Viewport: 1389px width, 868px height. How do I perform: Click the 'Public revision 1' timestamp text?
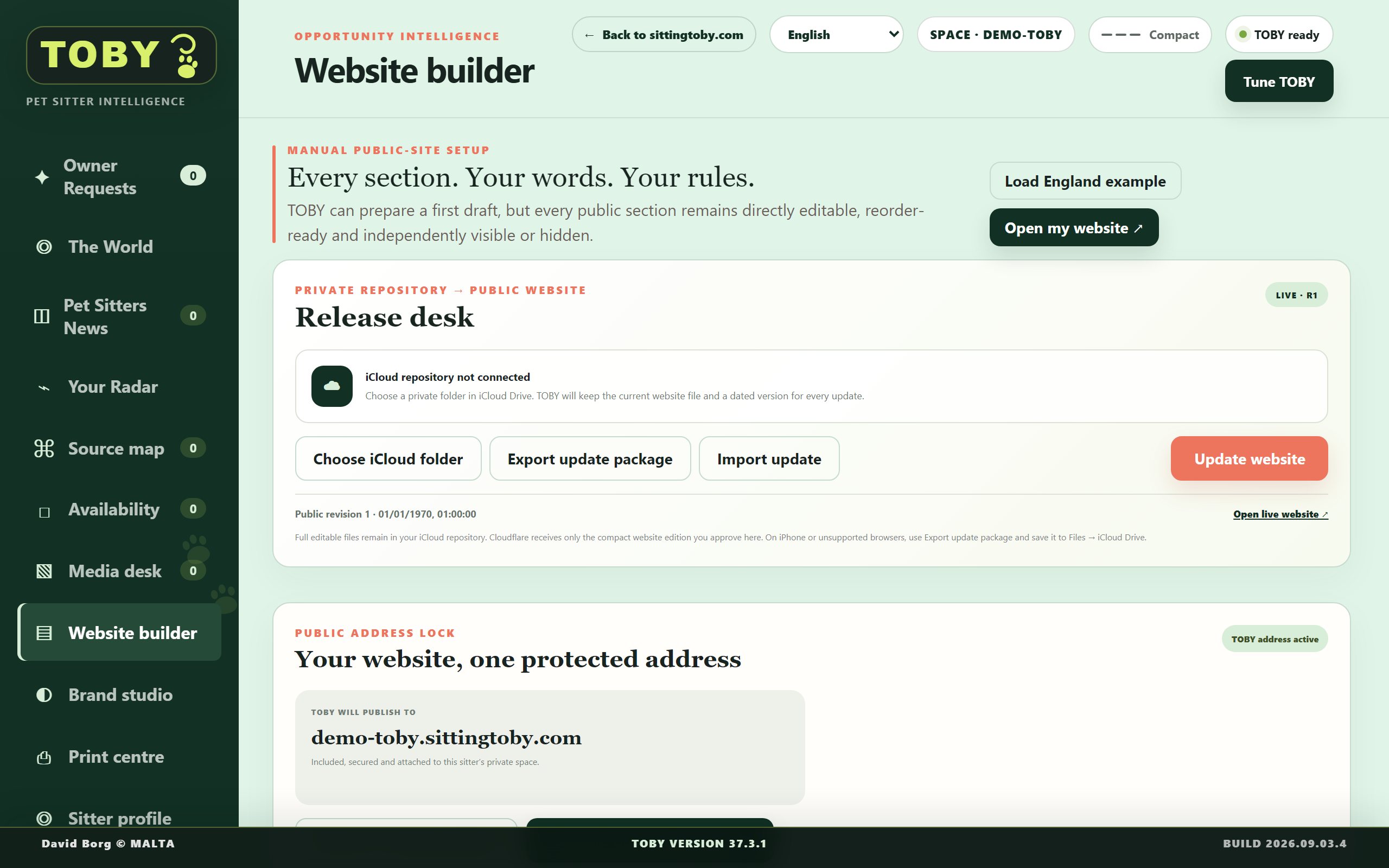click(385, 514)
